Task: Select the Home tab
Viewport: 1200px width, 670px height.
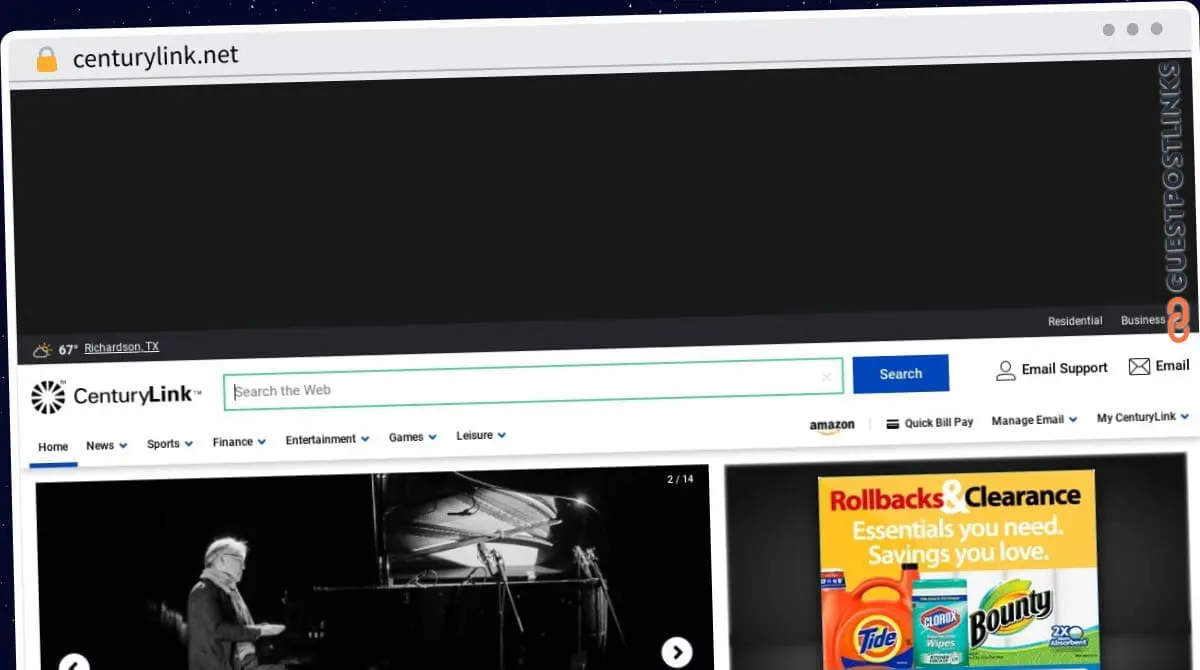Action: pos(53,447)
